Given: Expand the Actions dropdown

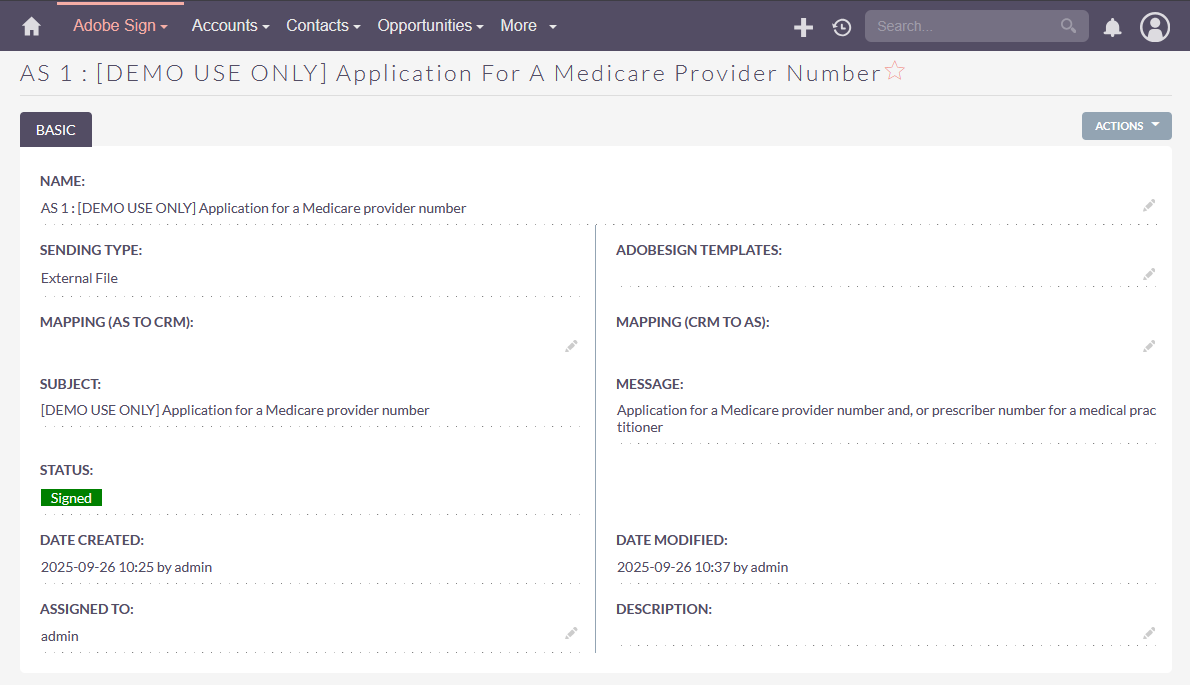Looking at the screenshot, I should pyautogui.click(x=1126, y=126).
